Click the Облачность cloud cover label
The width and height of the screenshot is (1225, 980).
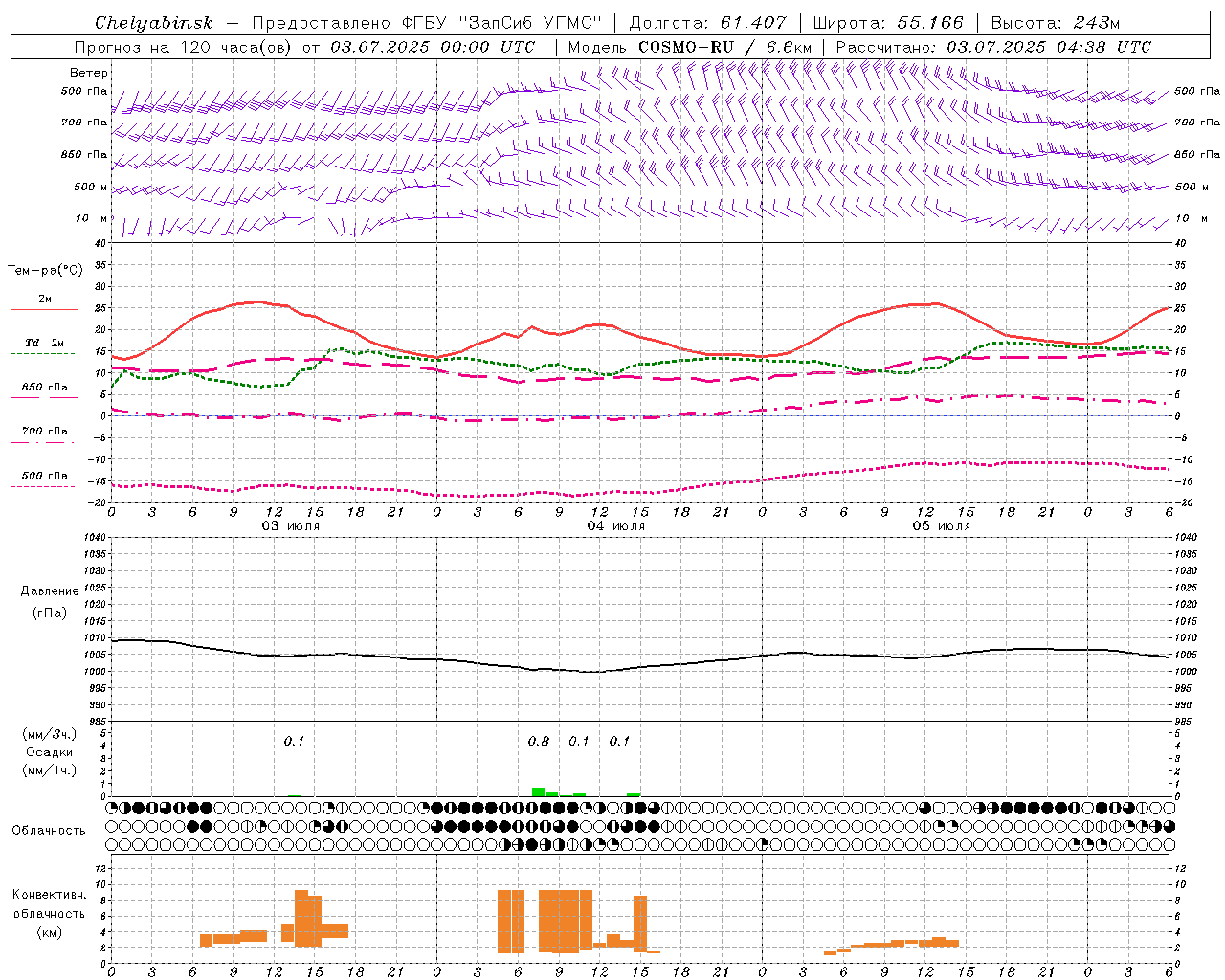click(x=49, y=830)
